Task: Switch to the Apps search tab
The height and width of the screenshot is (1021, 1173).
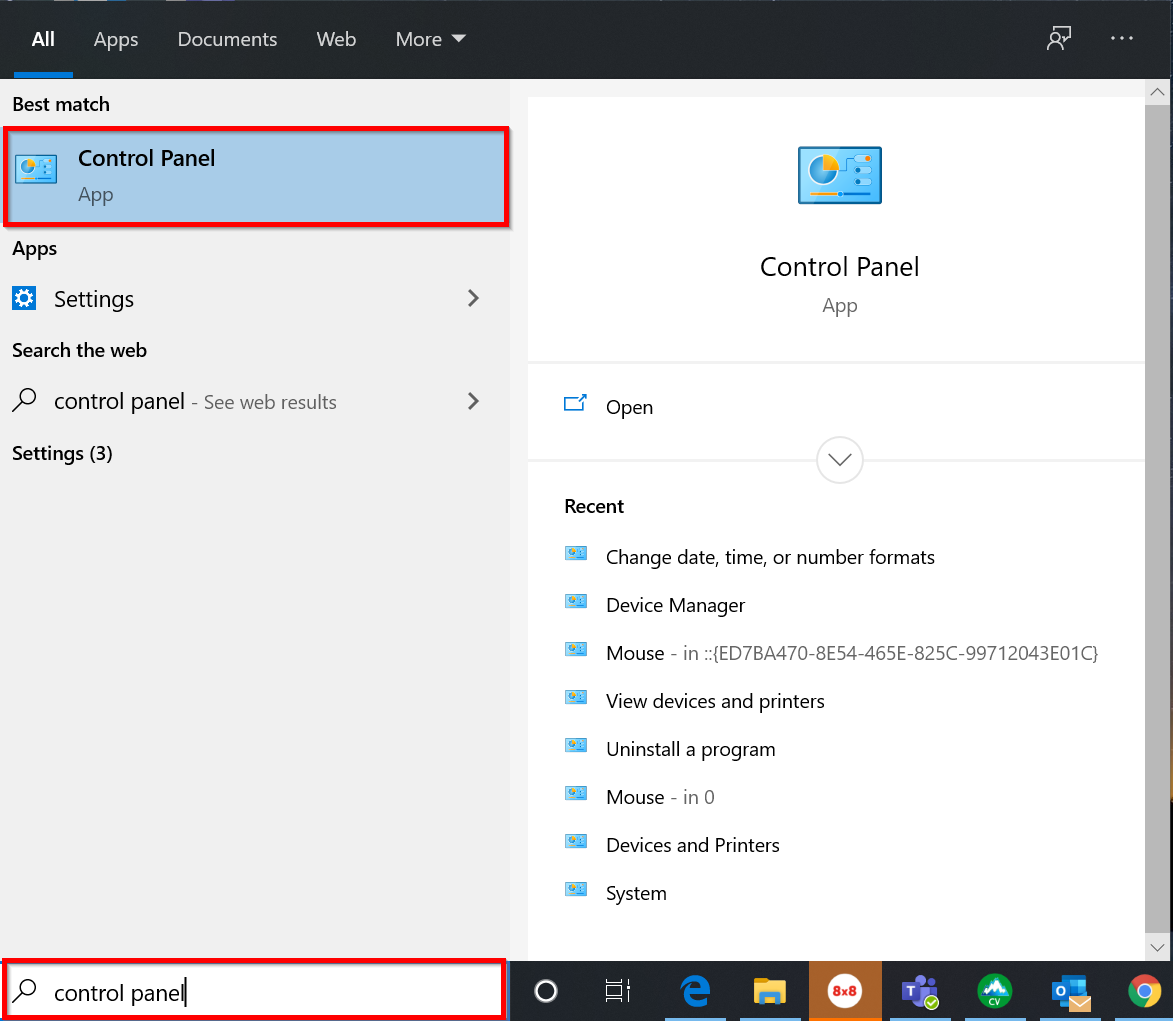Action: point(116,39)
